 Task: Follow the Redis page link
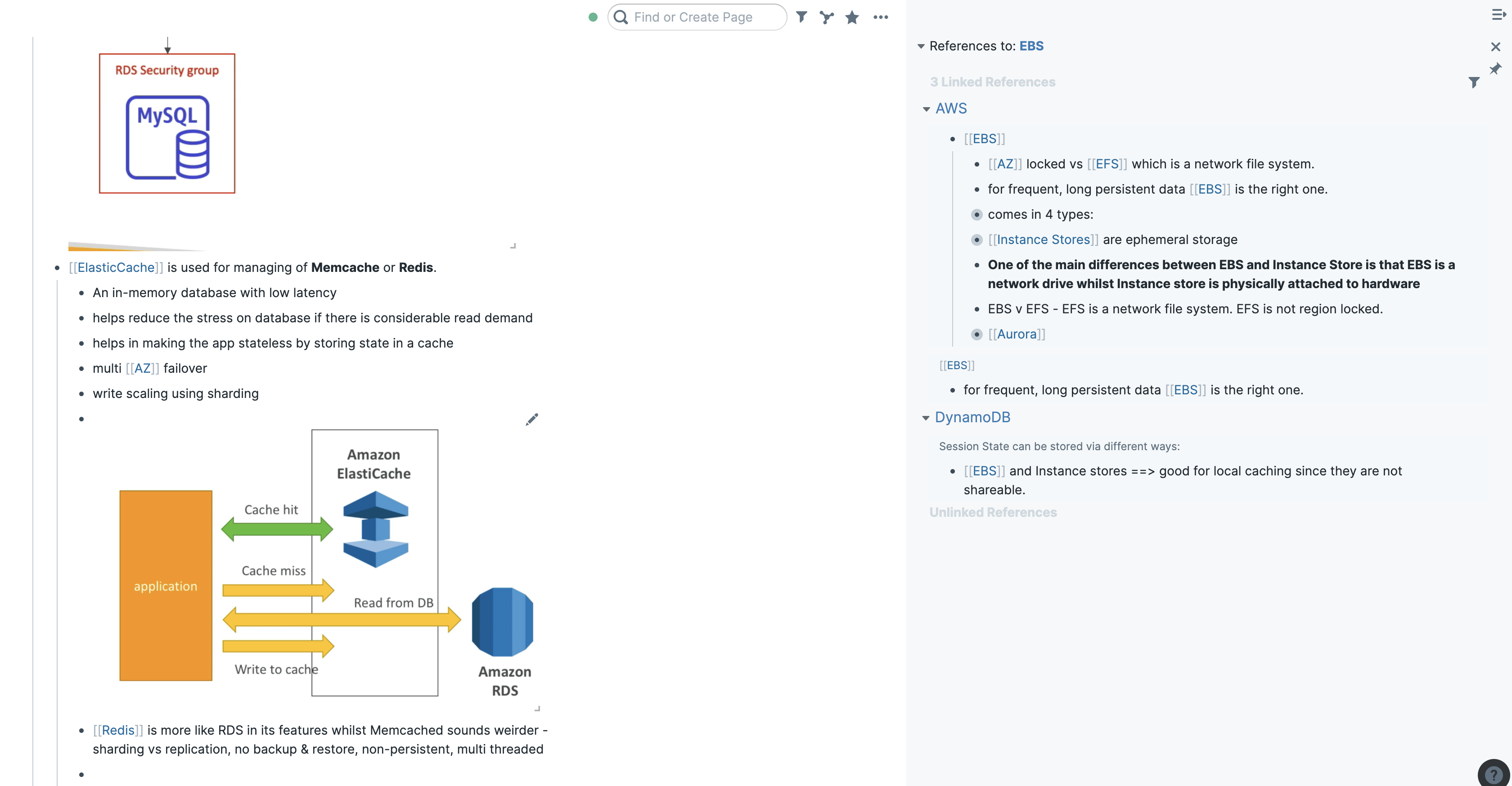tap(118, 730)
